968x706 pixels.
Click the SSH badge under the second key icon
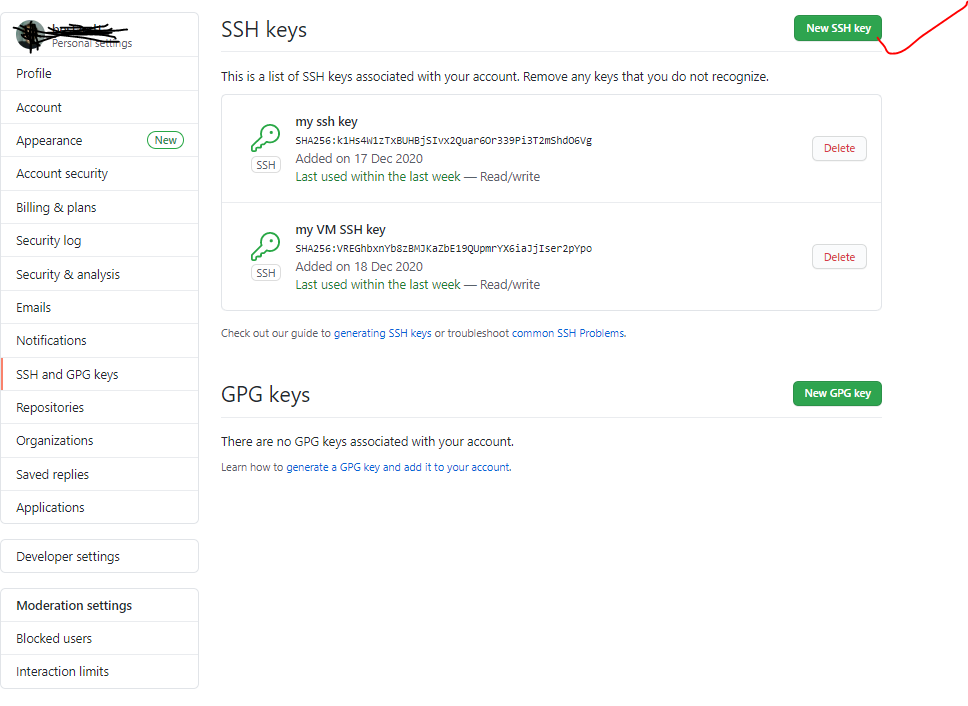coord(265,271)
